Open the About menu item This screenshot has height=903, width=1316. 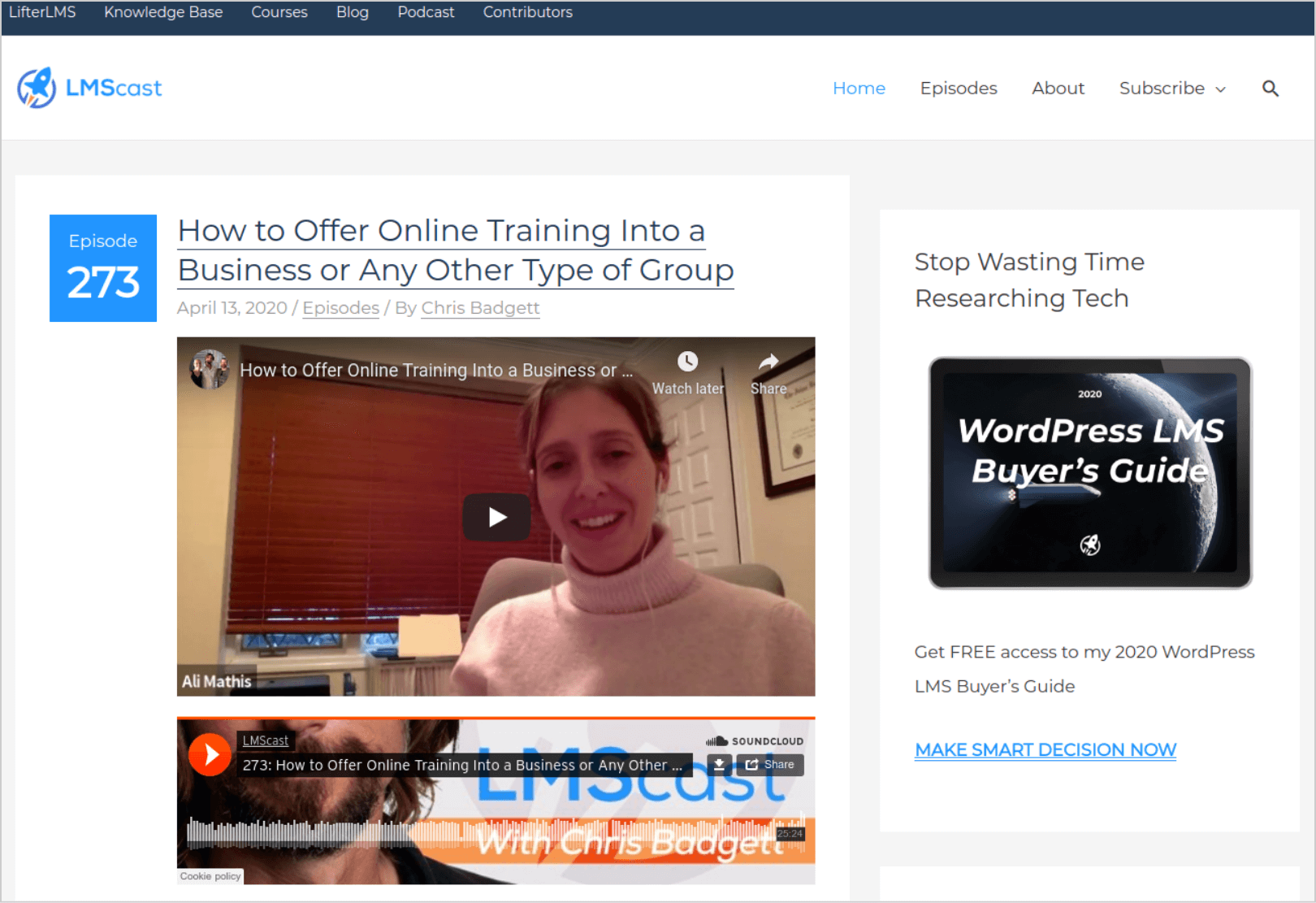click(1058, 88)
